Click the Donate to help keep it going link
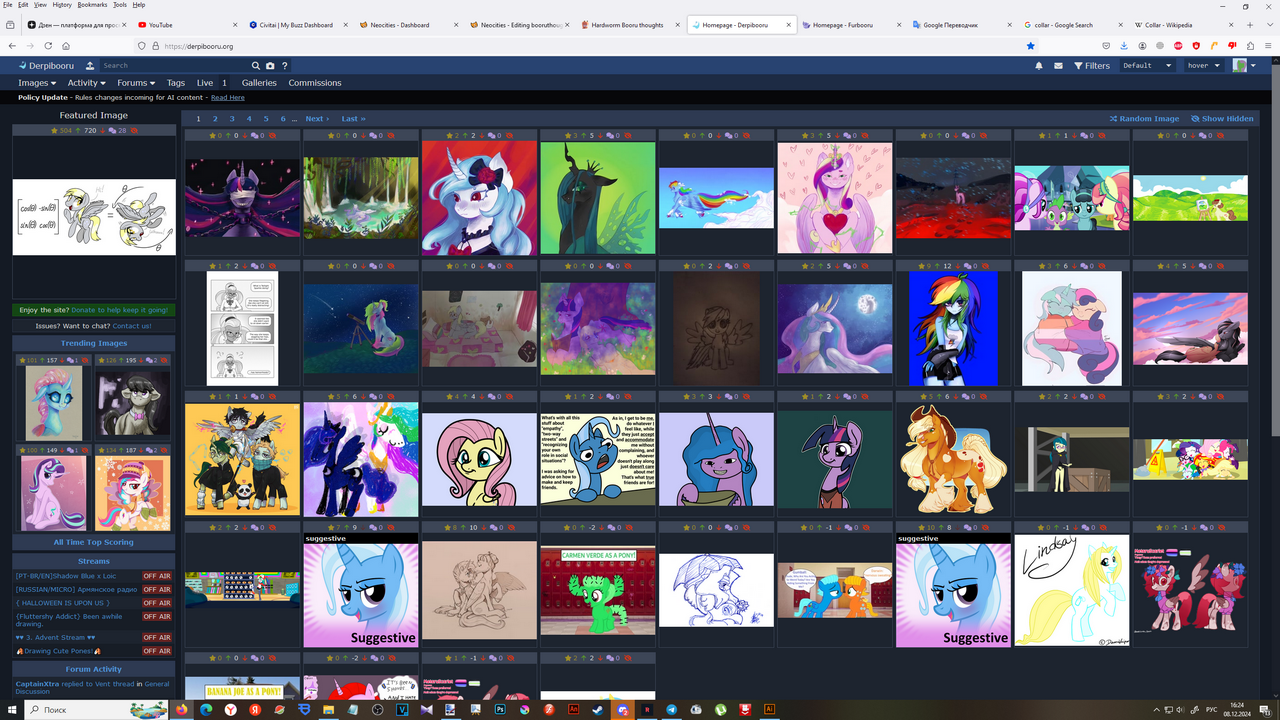This screenshot has height=720, width=1280. [120, 310]
